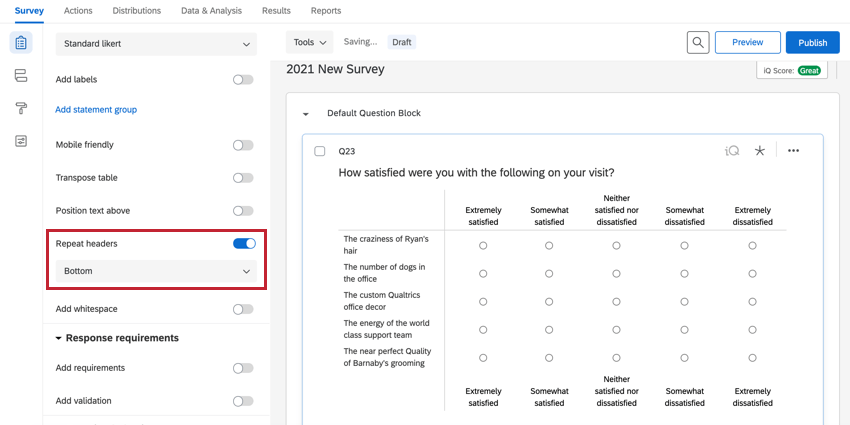
Task: Click the search magnifier icon
Action: (x=698, y=42)
